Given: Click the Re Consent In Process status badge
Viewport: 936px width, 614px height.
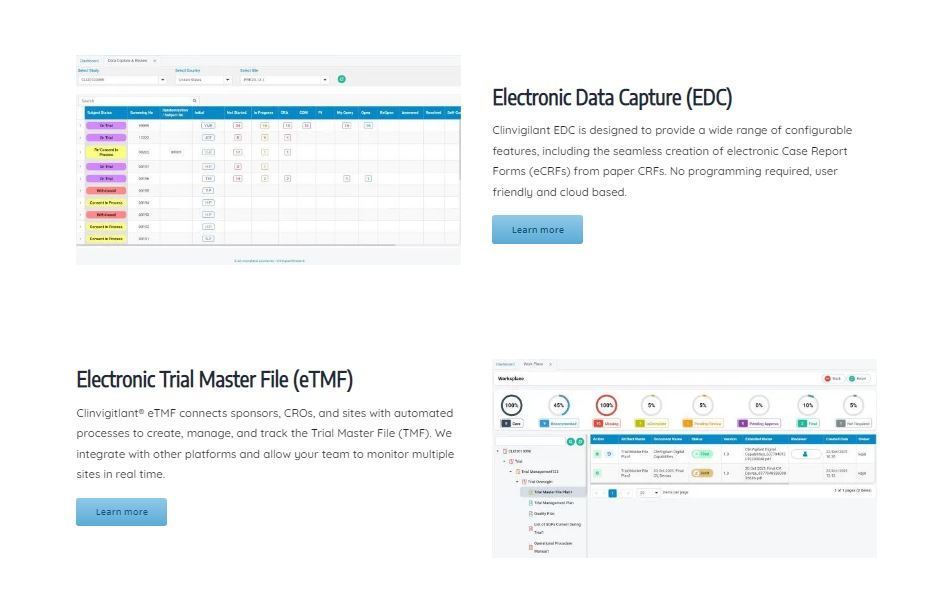Looking at the screenshot, I should click(106, 152).
